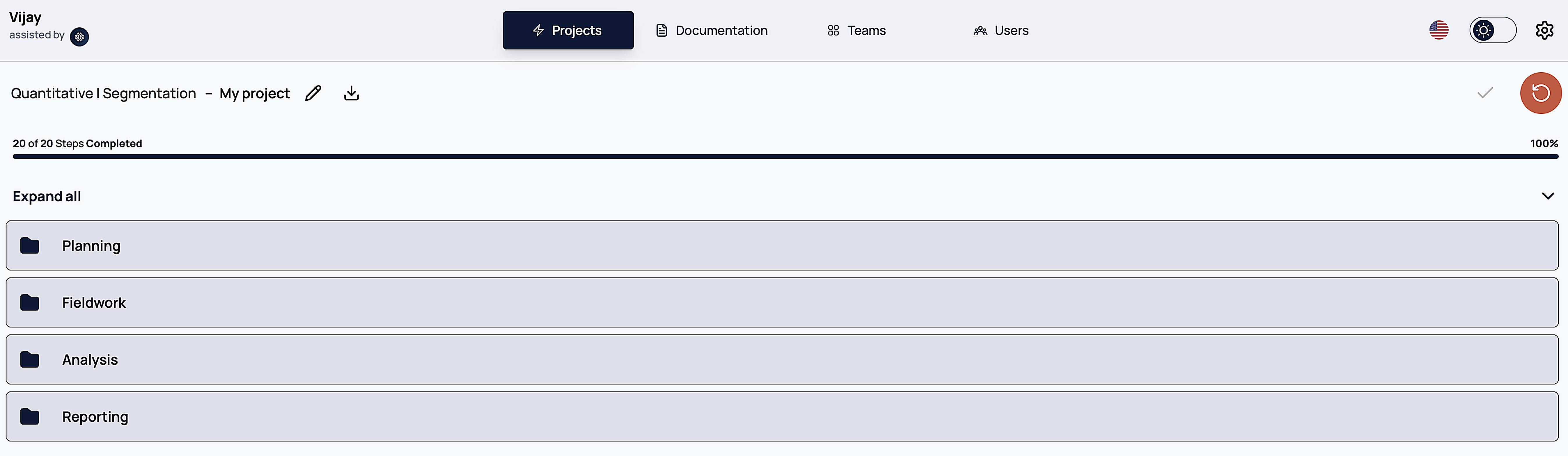Viewport: 1568px width, 456px height.
Task: Click the Planning folder icon
Action: pos(30,246)
